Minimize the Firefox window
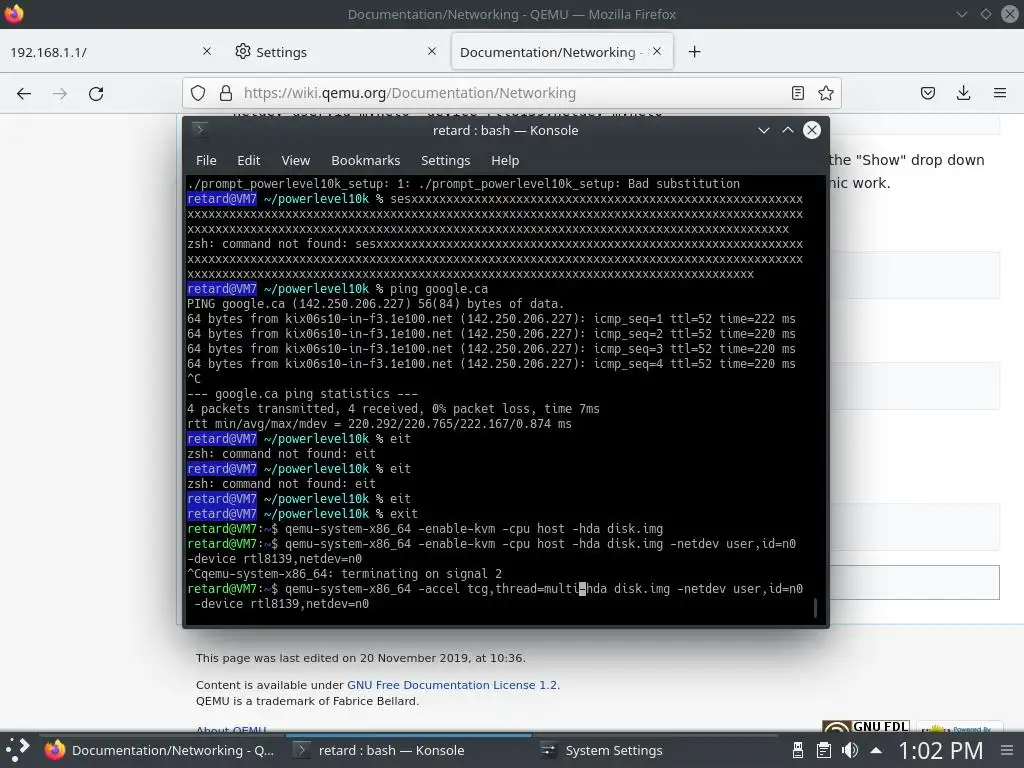This screenshot has height=768, width=1024. (x=961, y=14)
